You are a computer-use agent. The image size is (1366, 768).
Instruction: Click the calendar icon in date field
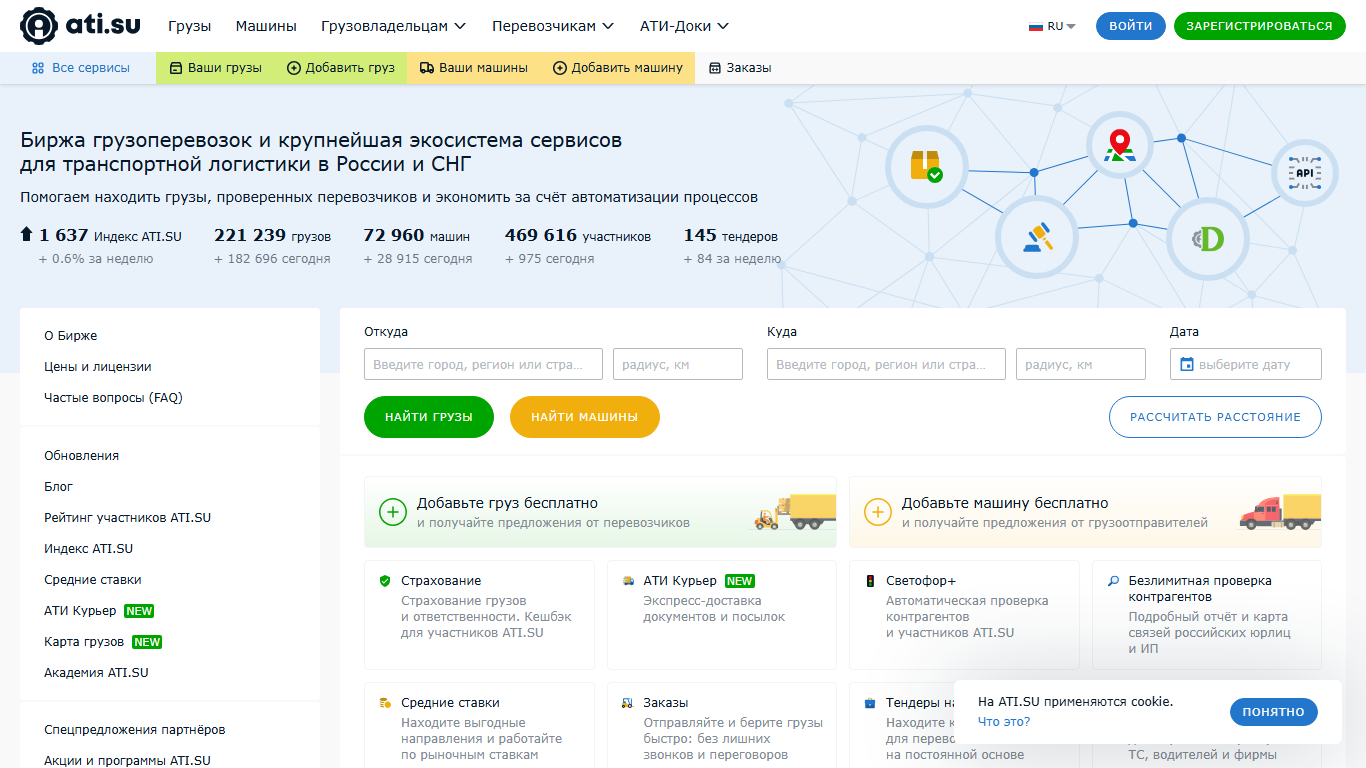tap(1187, 364)
